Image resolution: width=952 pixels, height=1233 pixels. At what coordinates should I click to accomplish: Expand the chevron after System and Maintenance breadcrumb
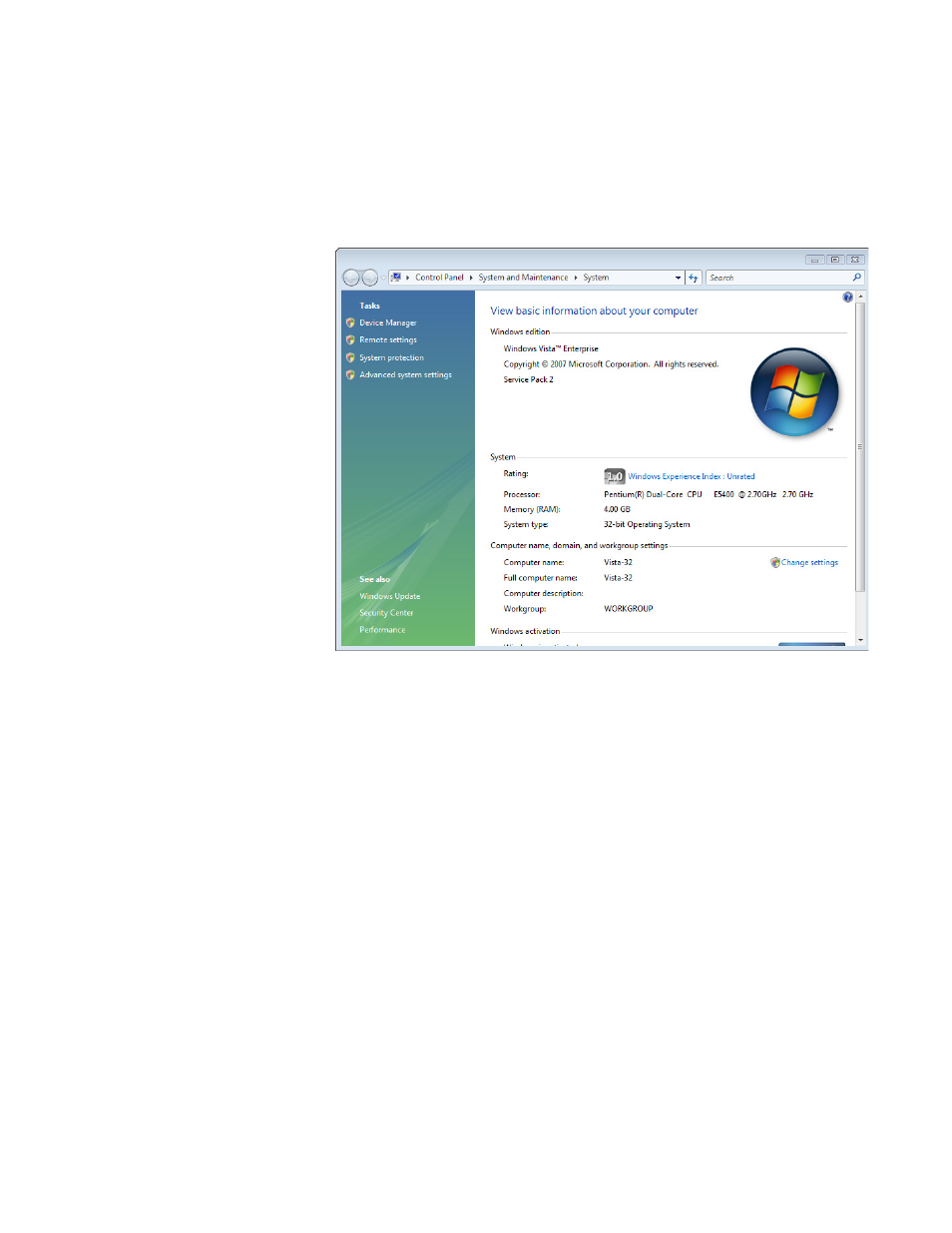click(x=576, y=278)
